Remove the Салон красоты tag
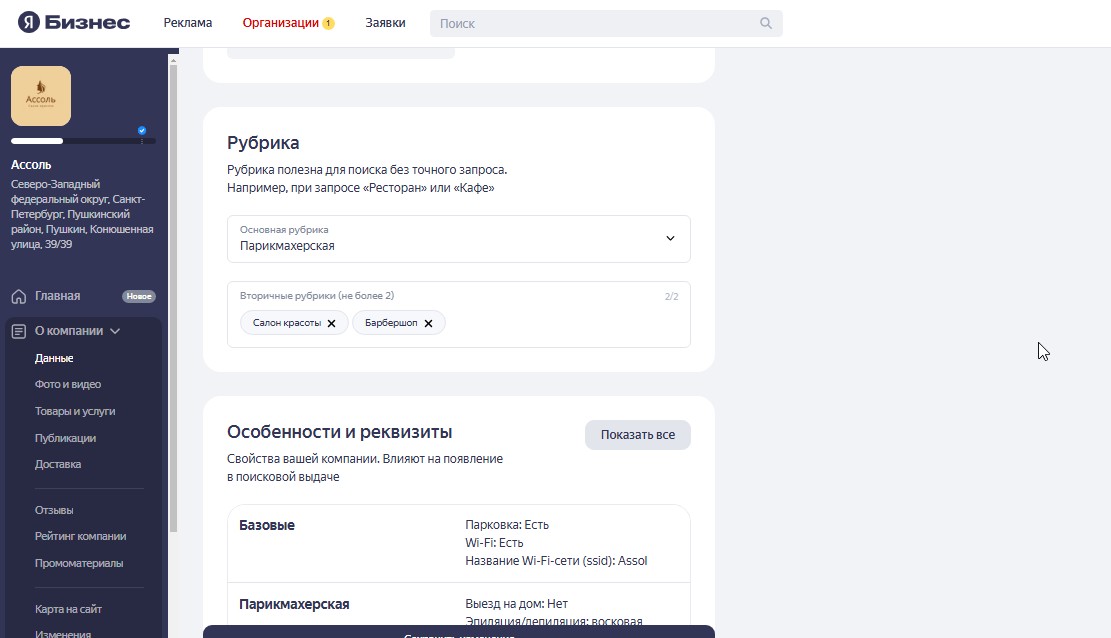The height and width of the screenshot is (638, 1111). click(x=331, y=323)
